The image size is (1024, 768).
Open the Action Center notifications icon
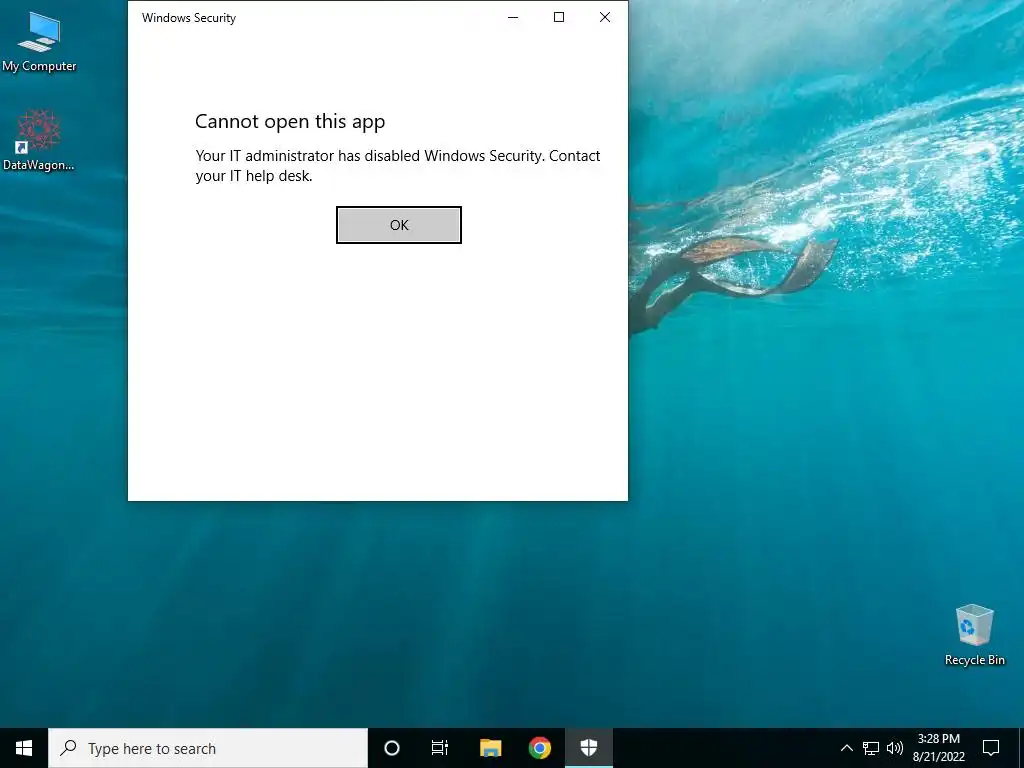tap(991, 748)
